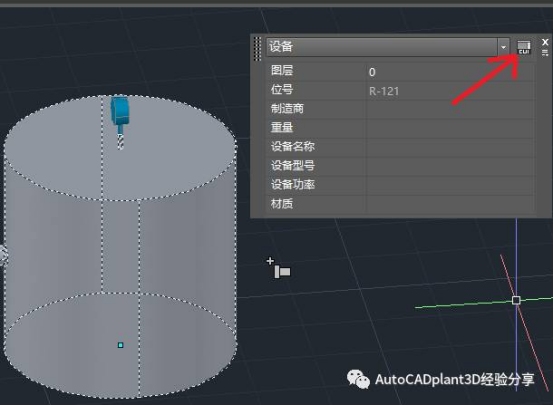Image resolution: width=554 pixels, height=406 pixels.
Task: Click the cyan grip at the cylinder base
Action: pos(120,345)
